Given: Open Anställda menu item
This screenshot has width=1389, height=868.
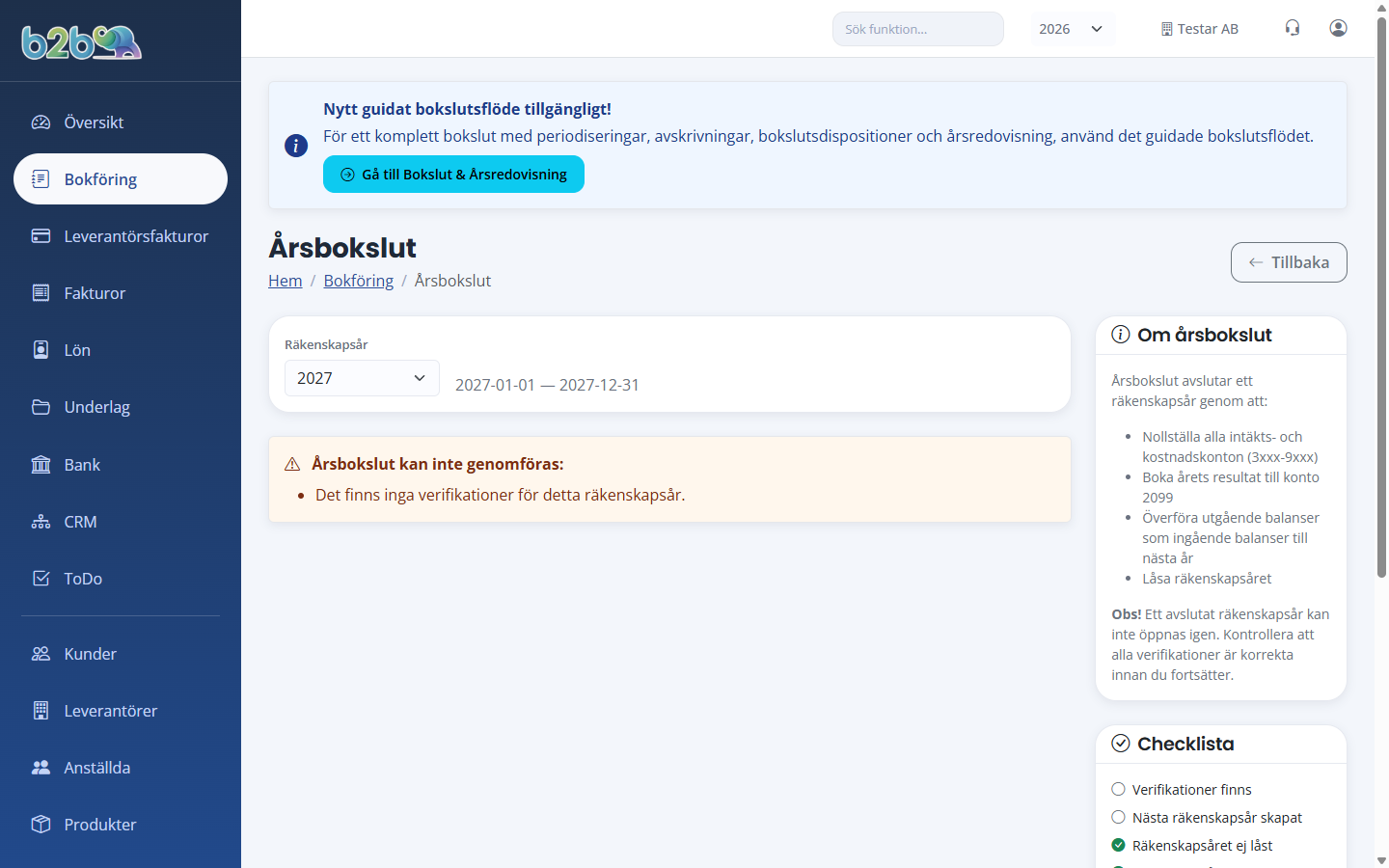Looking at the screenshot, I should 121,768.
